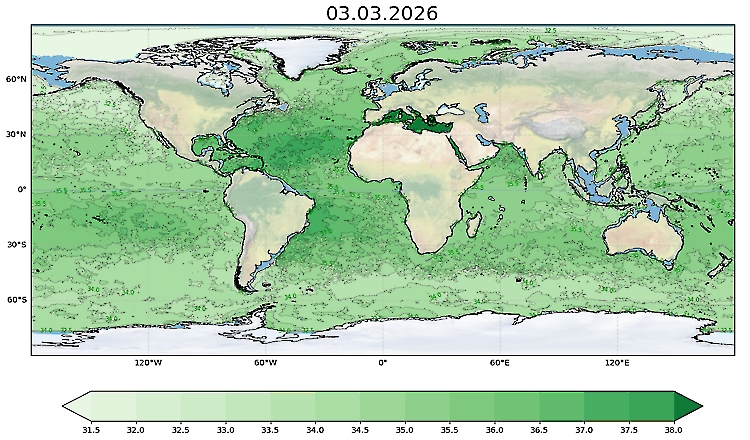Click the 38.0 colorbar tick label
This screenshot has width=750, height=440.
point(673,429)
